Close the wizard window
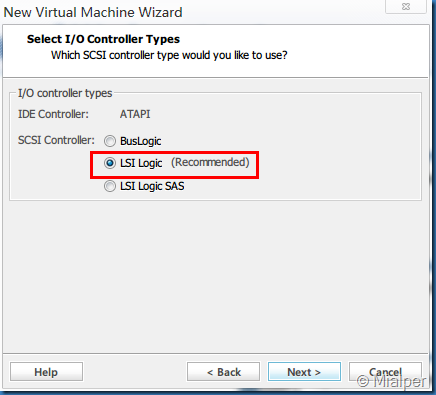 click(x=406, y=6)
